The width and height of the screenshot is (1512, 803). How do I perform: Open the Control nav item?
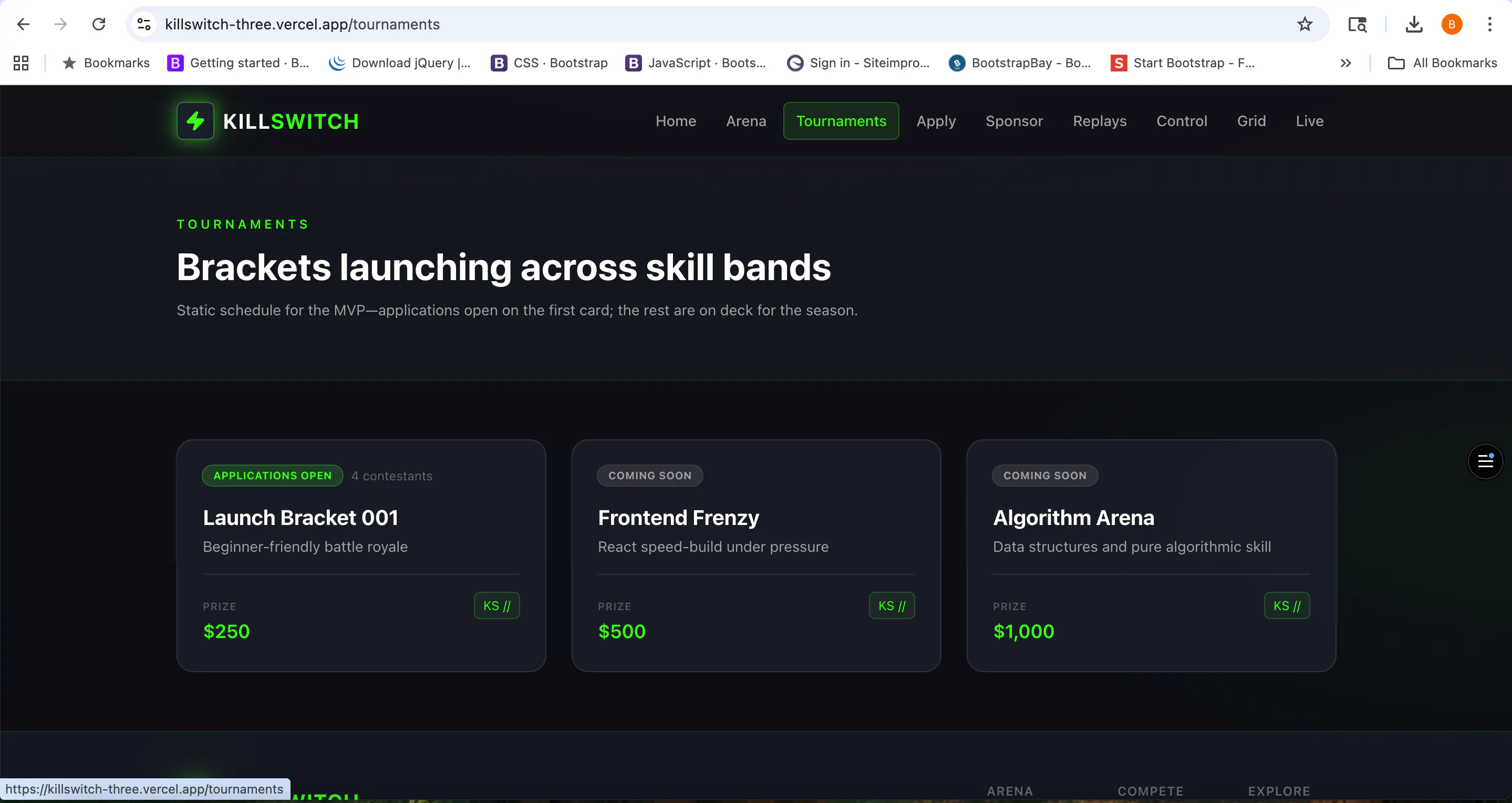coord(1182,121)
